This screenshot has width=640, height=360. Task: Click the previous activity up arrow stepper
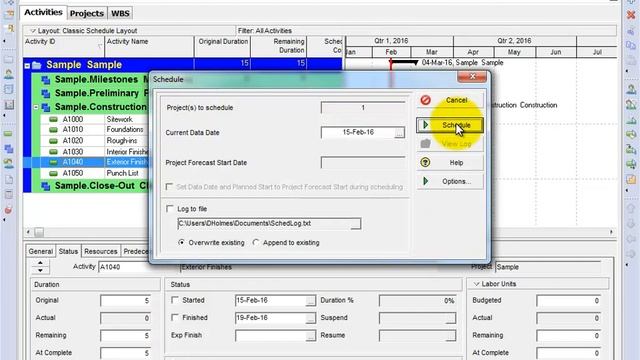pyautogui.click(x=40, y=263)
